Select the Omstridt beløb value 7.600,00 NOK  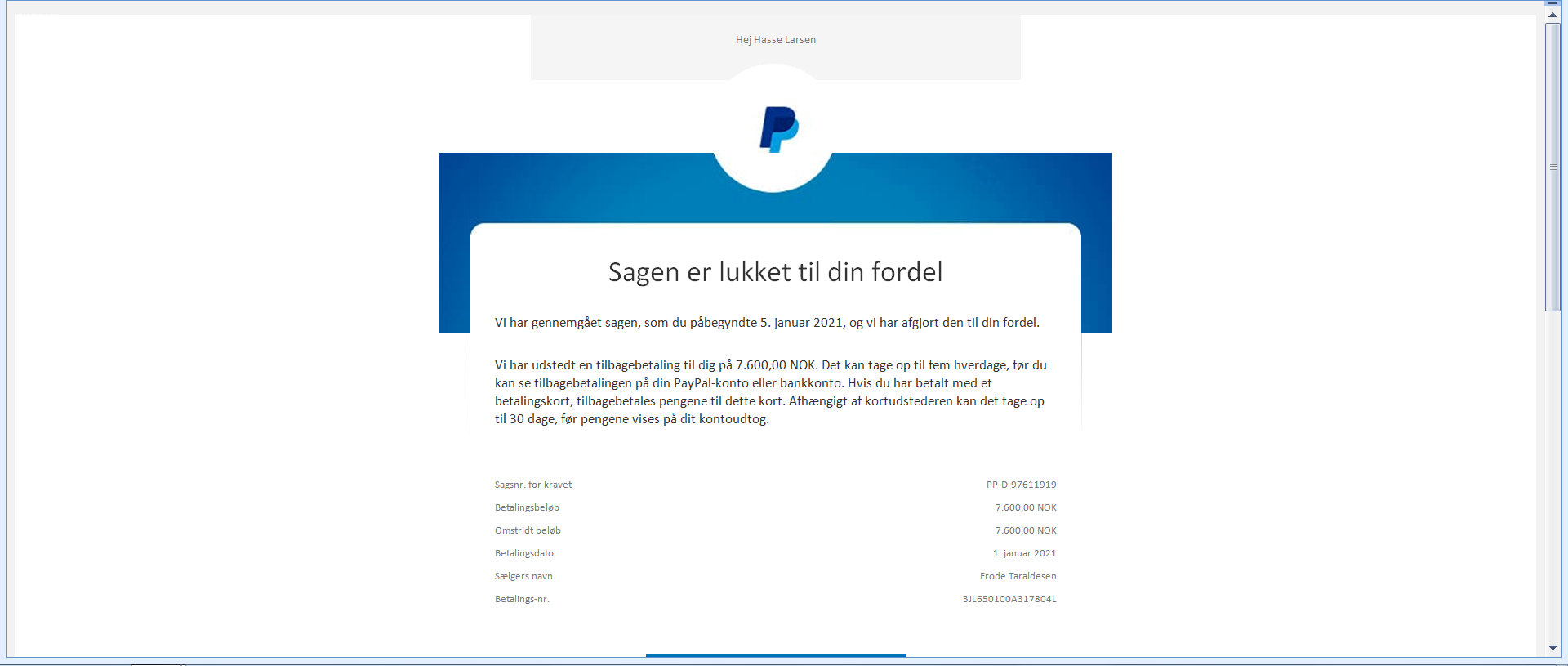[1026, 530]
